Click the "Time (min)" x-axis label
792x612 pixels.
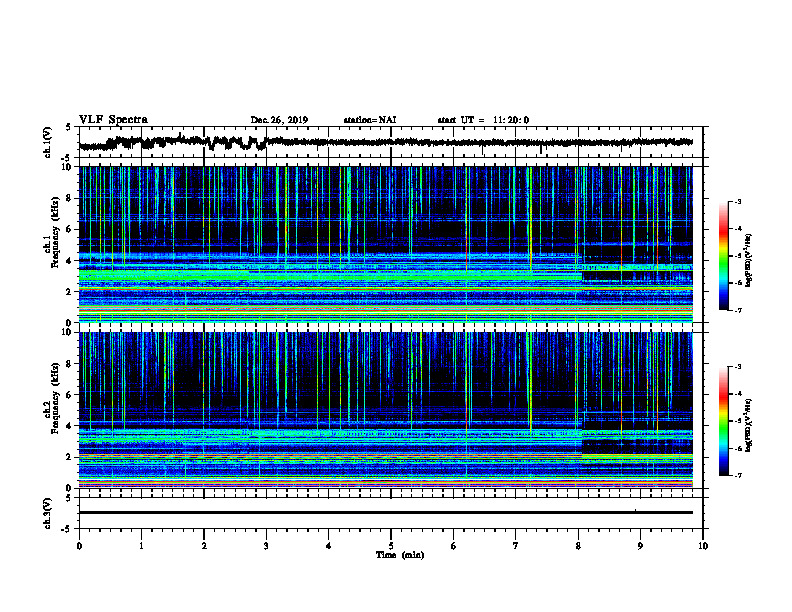pyautogui.click(x=400, y=555)
